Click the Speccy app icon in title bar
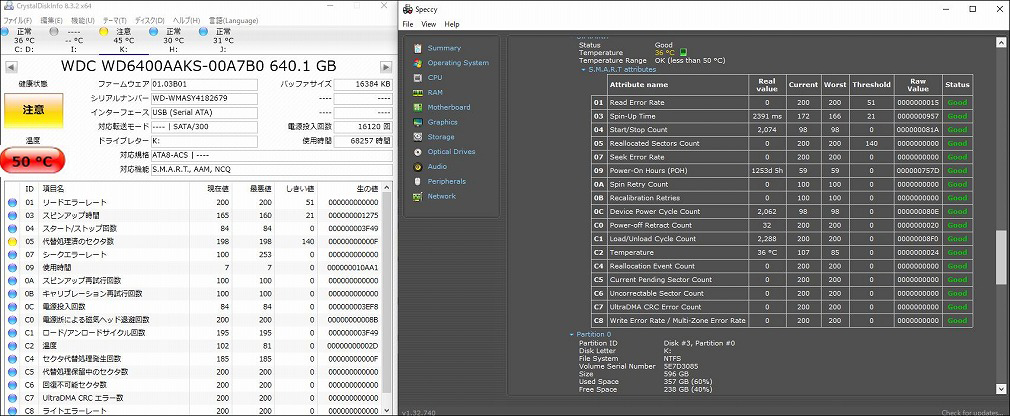The height and width of the screenshot is (416, 1010). pos(407,8)
